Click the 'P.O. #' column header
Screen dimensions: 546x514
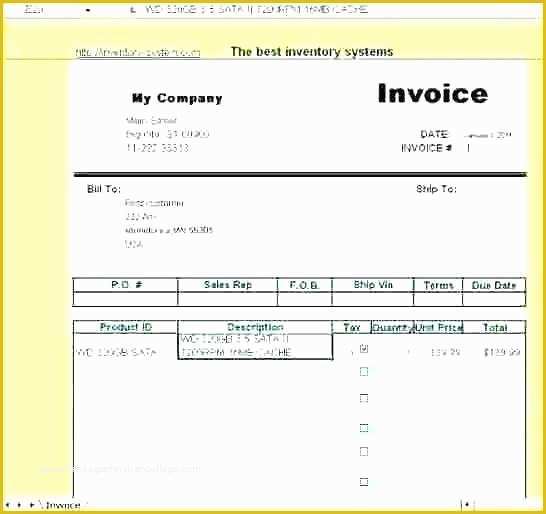click(126, 285)
